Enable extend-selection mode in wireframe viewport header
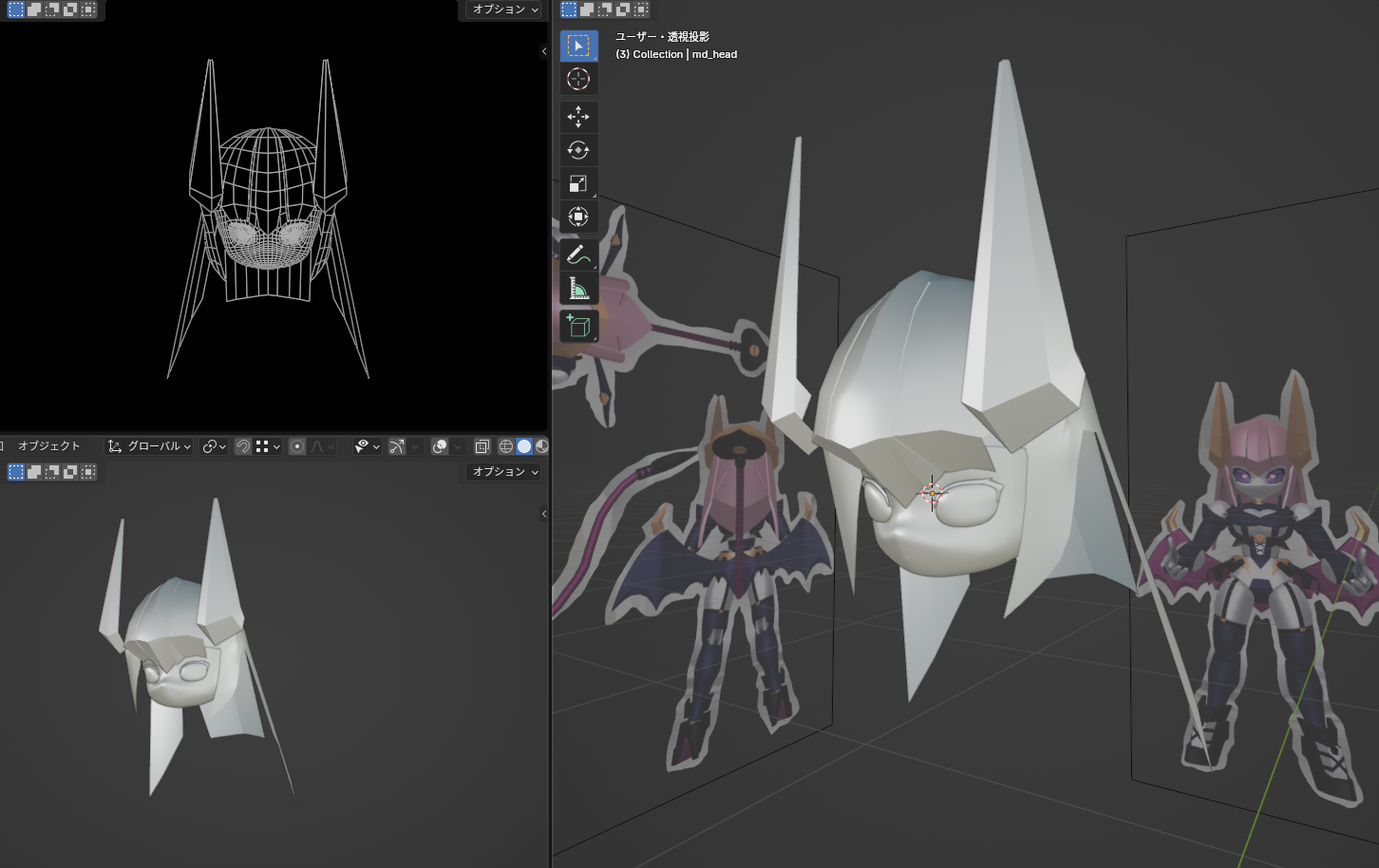The width and height of the screenshot is (1379, 868). (x=34, y=9)
